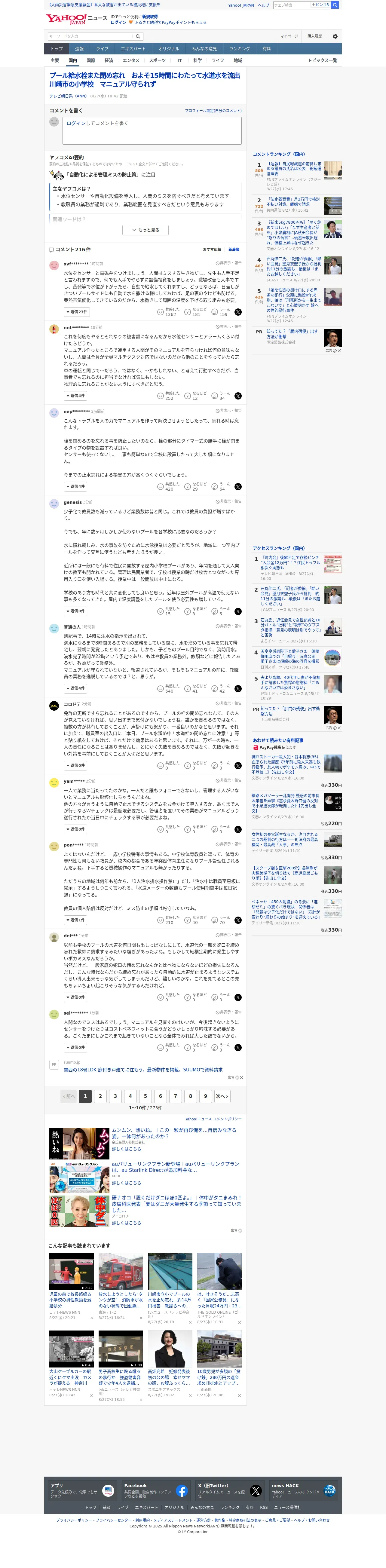The width and height of the screenshot is (386, 1568).
Task: Click うーん icon on xvf******** comment
Action: 215,312
